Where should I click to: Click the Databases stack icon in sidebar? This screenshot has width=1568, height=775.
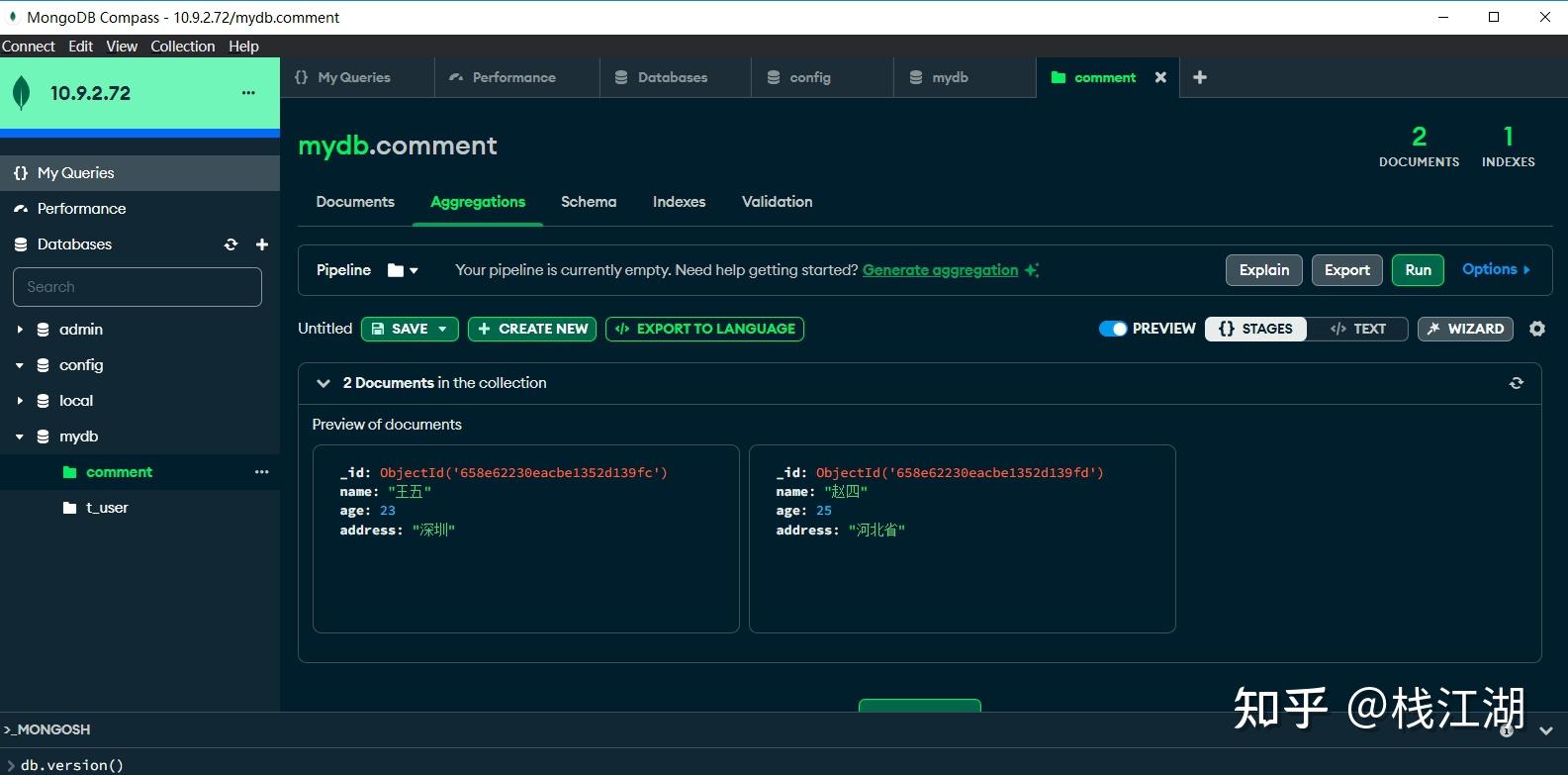21,244
